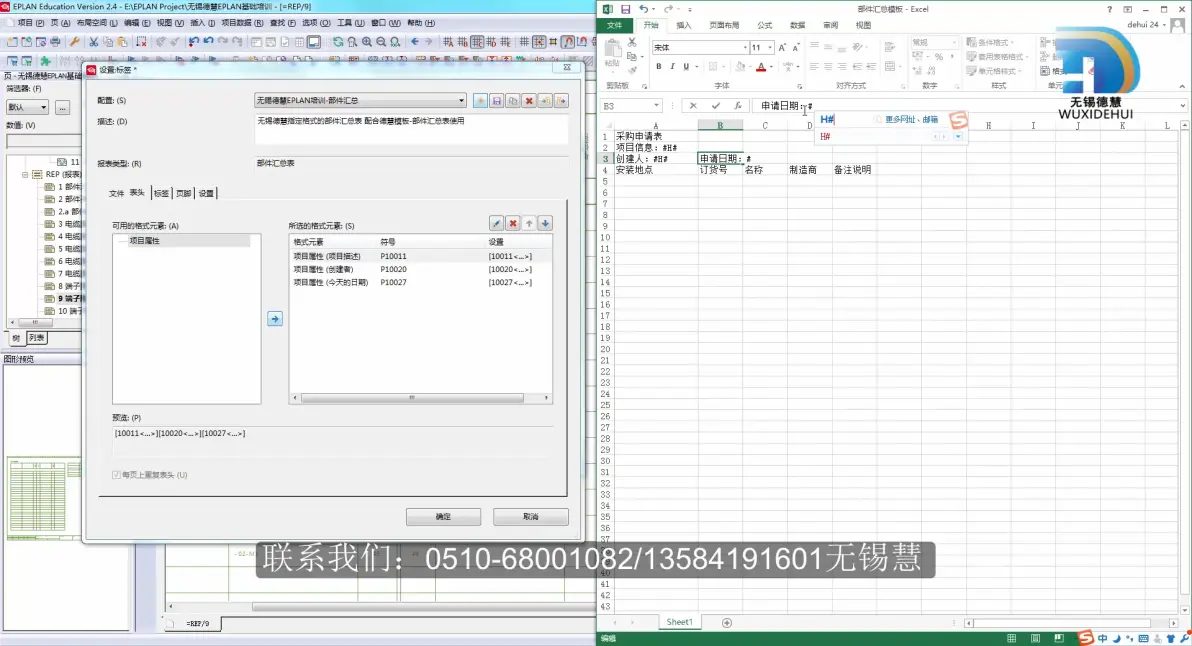Click the filter ellipsis button beside 默认
The image size is (1192, 646).
click(62, 107)
